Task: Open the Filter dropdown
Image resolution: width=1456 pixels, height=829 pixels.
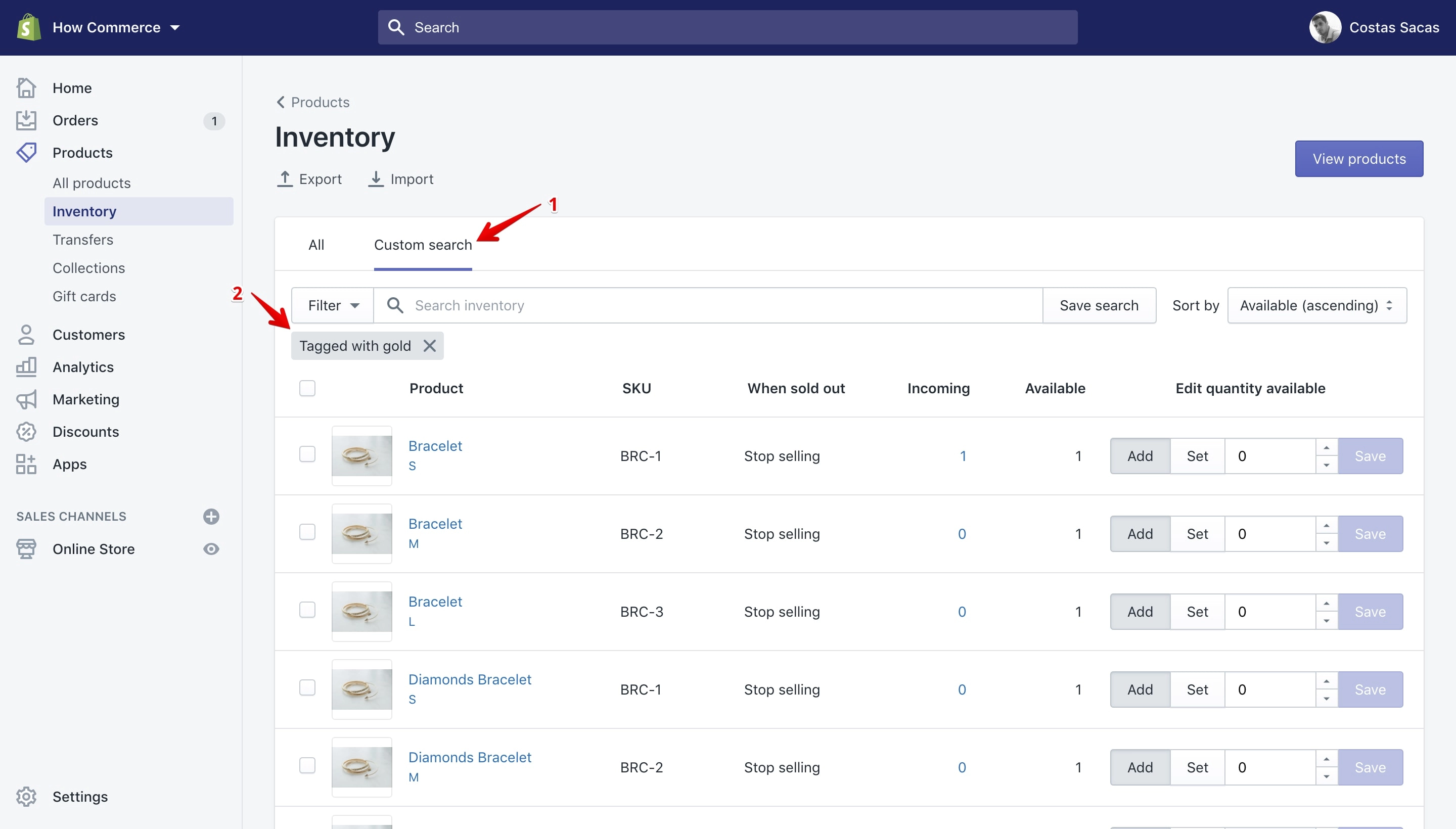Action: tap(333, 305)
